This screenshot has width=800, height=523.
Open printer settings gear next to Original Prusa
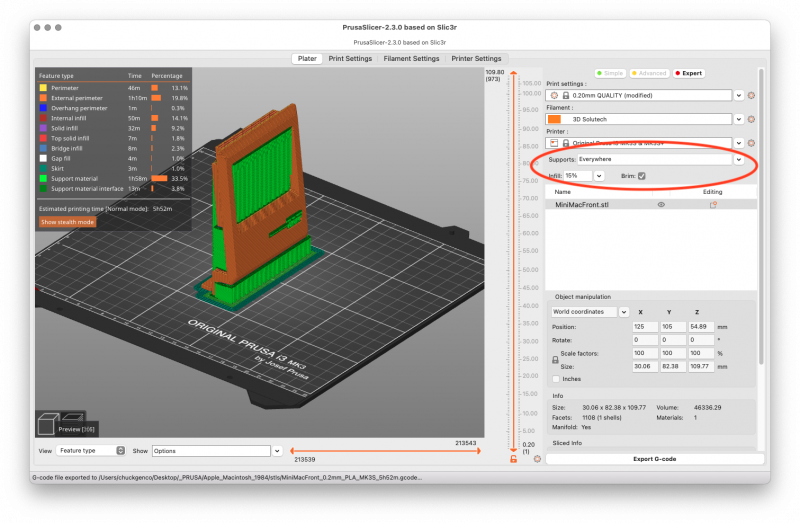click(751, 143)
